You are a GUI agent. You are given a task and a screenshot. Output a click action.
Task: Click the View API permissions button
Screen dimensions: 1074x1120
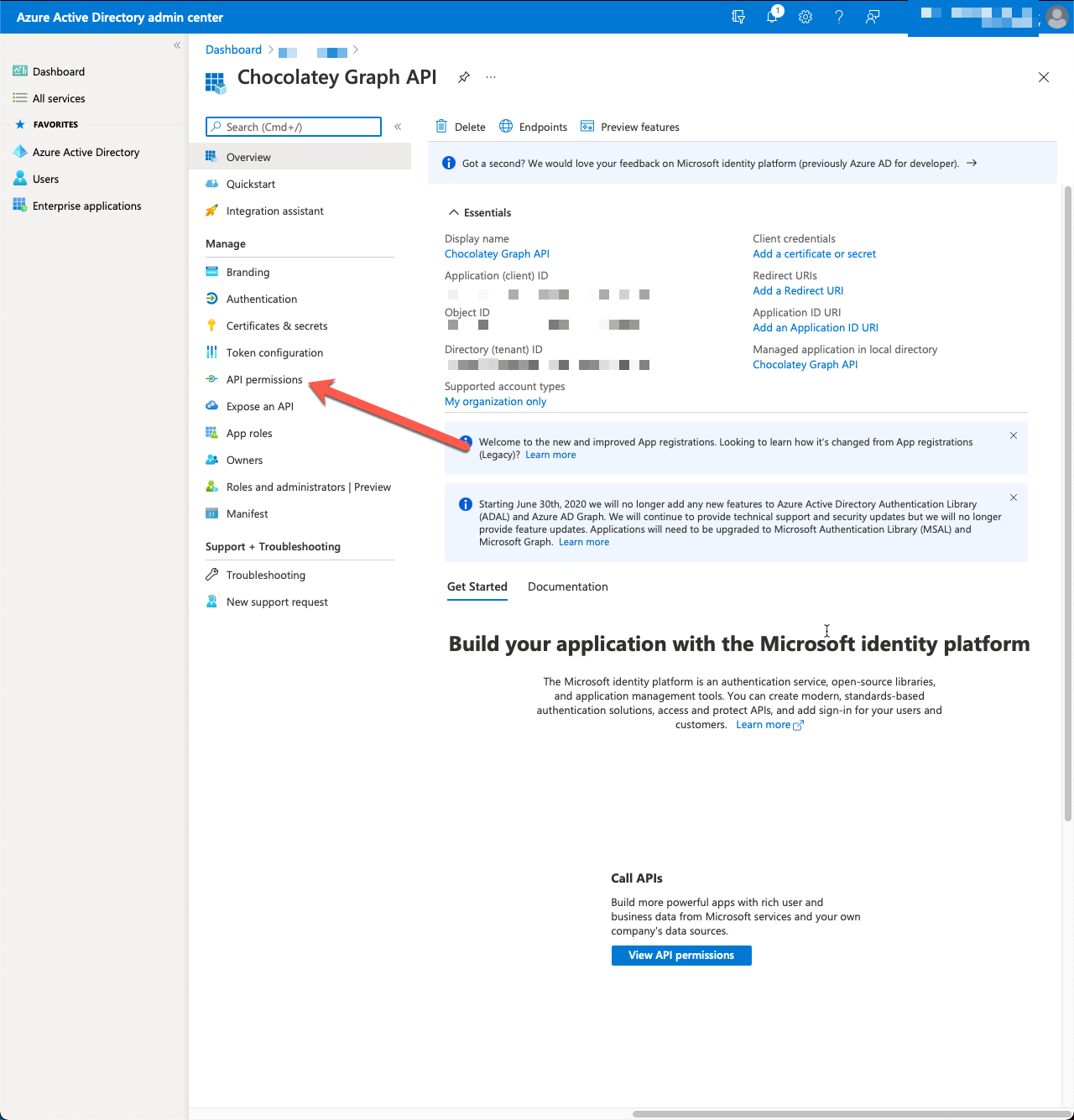click(681, 956)
